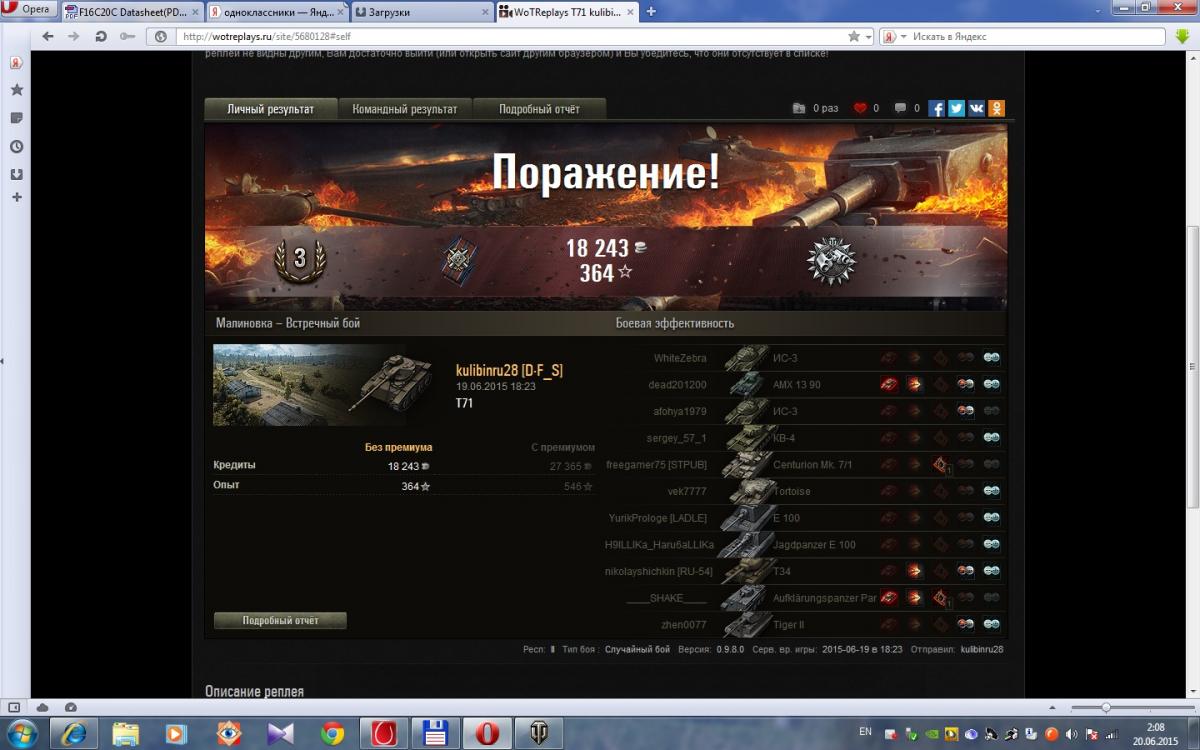
Task: Open Windows Start menu
Action: (x=22, y=734)
